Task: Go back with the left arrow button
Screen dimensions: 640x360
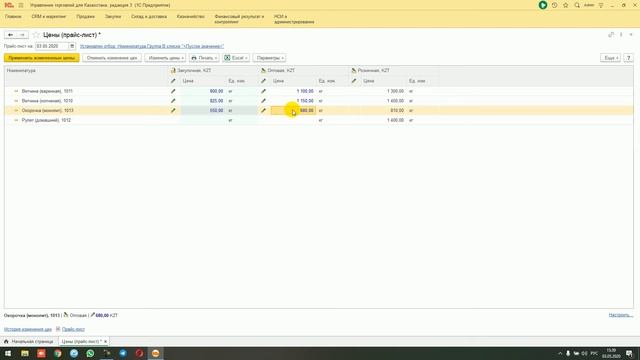Action: pyautogui.click(x=11, y=35)
